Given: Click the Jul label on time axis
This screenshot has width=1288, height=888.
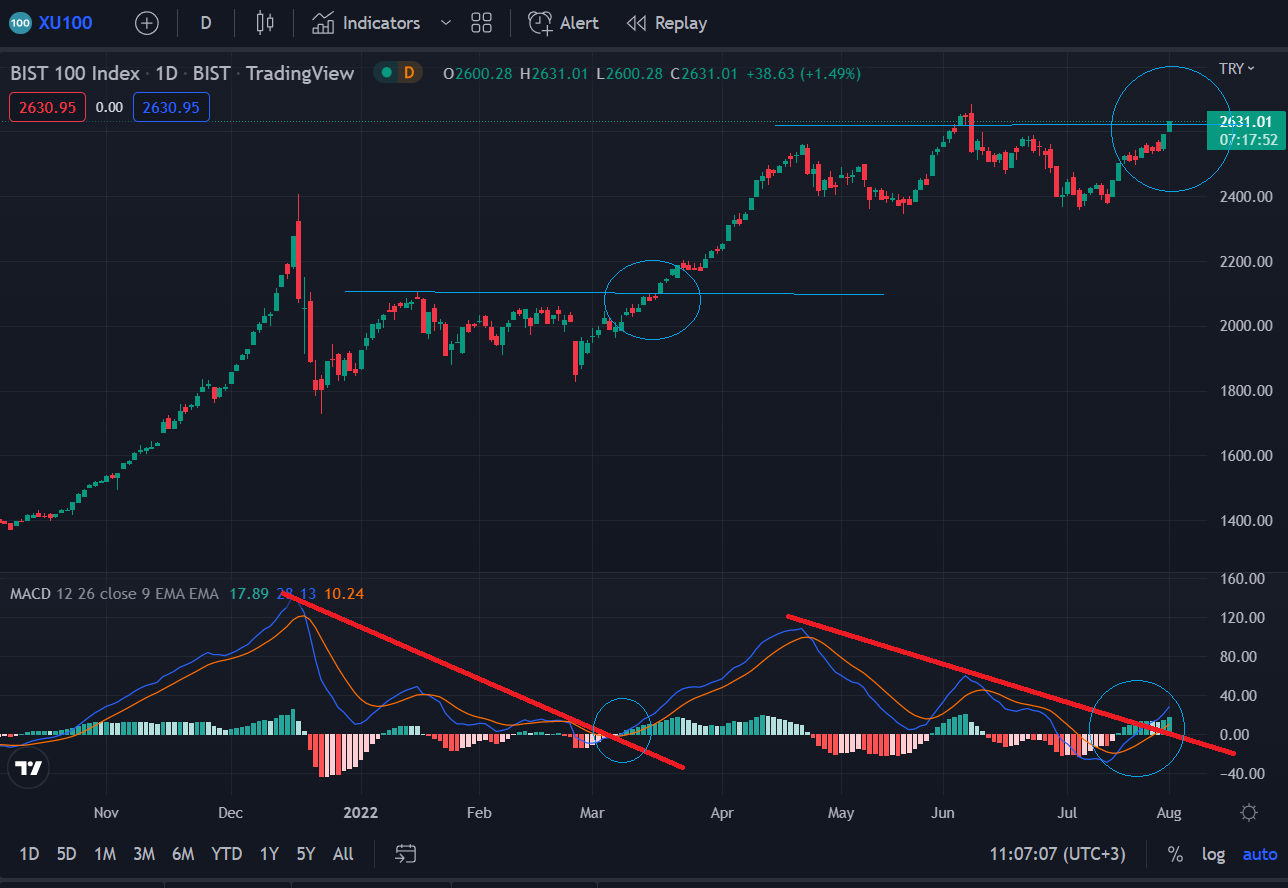Looking at the screenshot, I should 1067,813.
